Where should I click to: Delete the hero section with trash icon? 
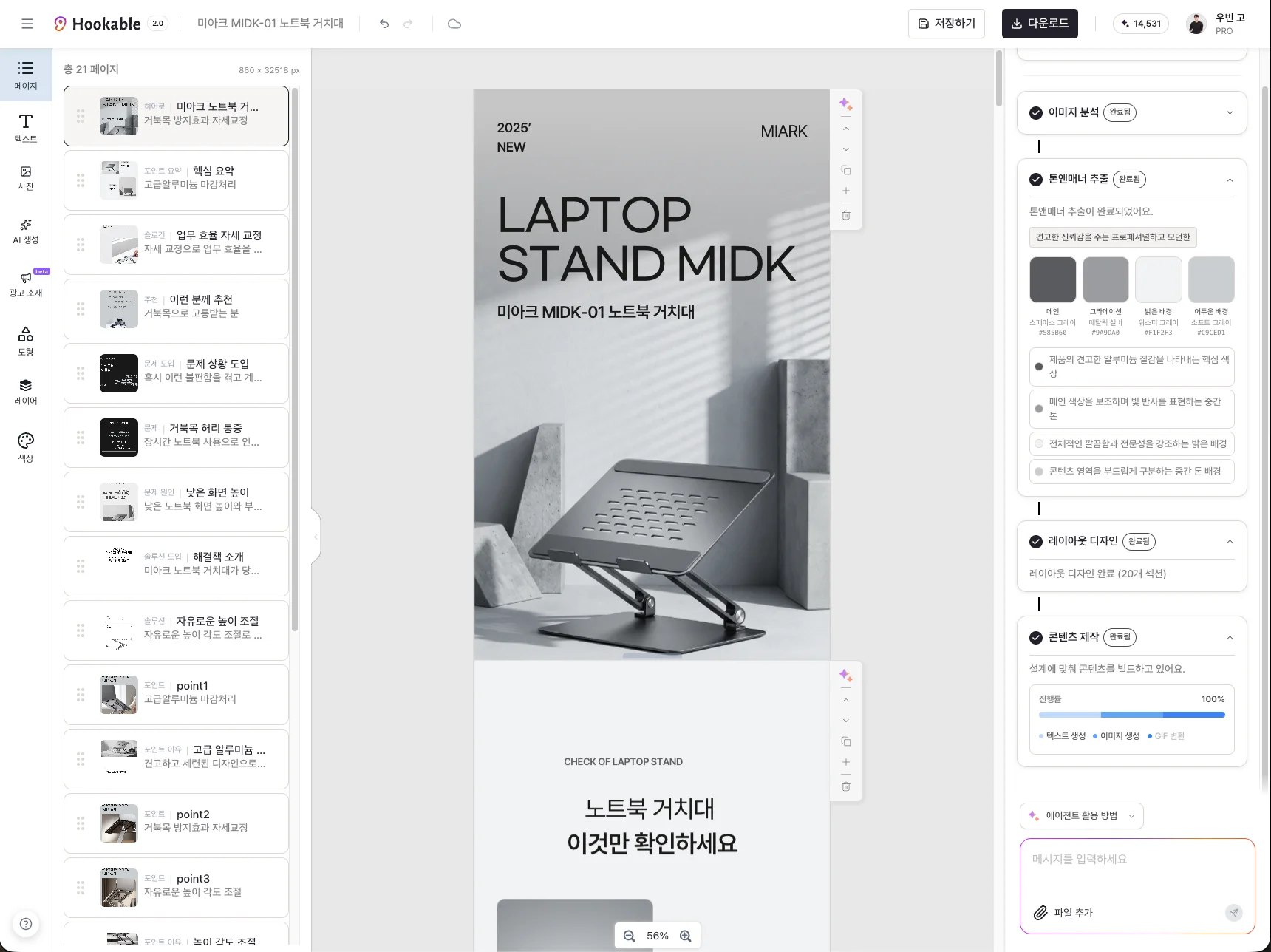coord(846,215)
